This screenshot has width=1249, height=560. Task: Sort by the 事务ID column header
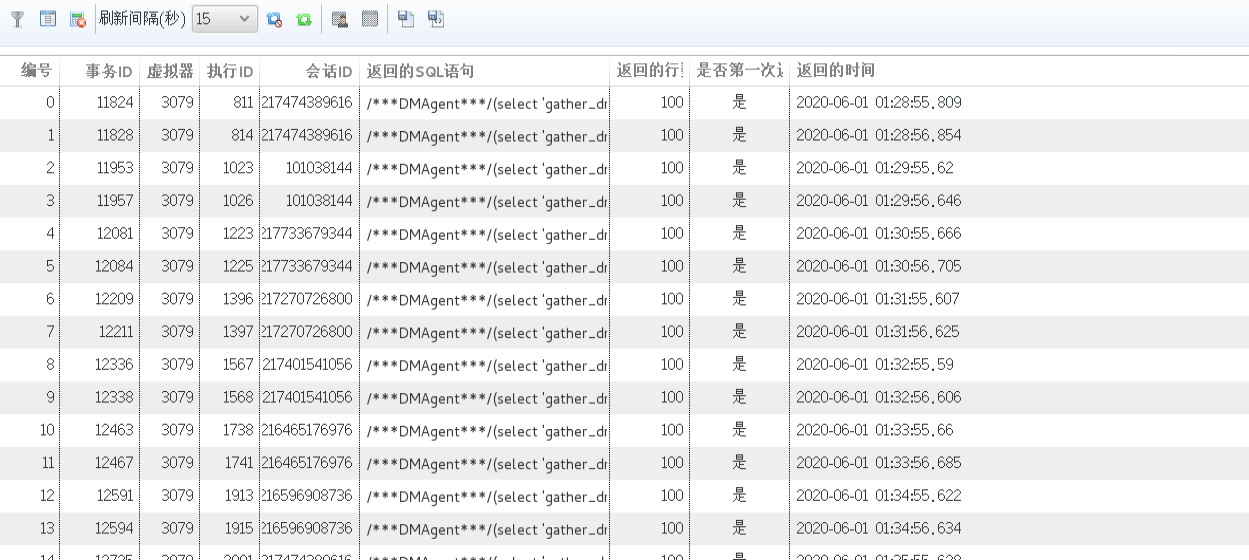(109, 71)
